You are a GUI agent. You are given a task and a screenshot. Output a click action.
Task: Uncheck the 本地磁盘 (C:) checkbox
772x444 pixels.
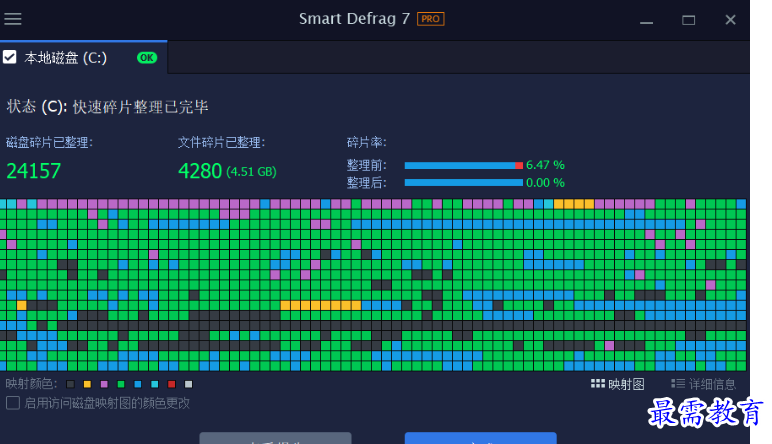tap(9, 57)
